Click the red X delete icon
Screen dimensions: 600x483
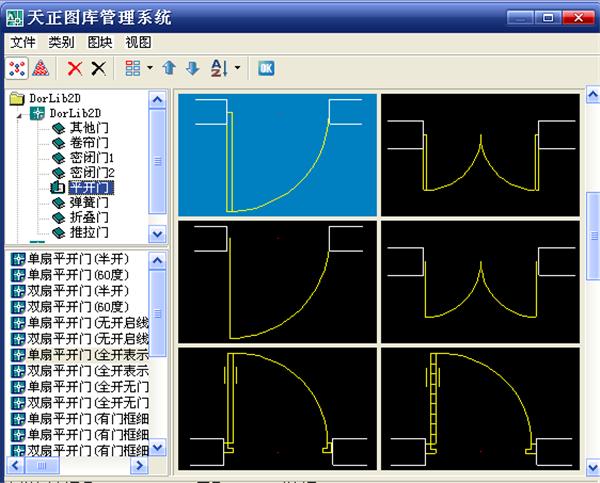[75, 69]
